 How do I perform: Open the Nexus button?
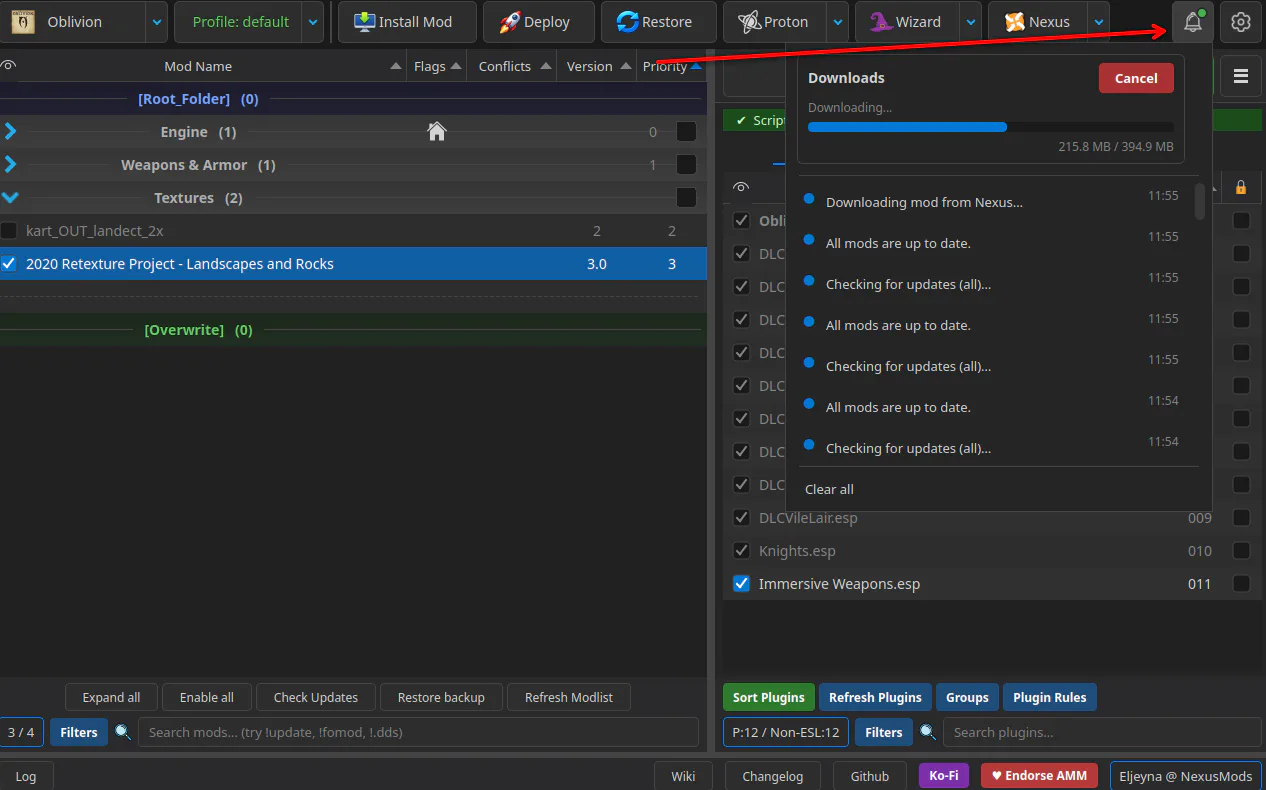tap(1037, 22)
